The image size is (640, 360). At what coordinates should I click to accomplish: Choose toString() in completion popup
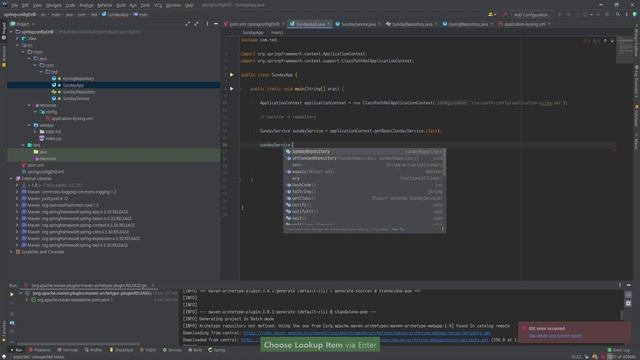click(364, 191)
